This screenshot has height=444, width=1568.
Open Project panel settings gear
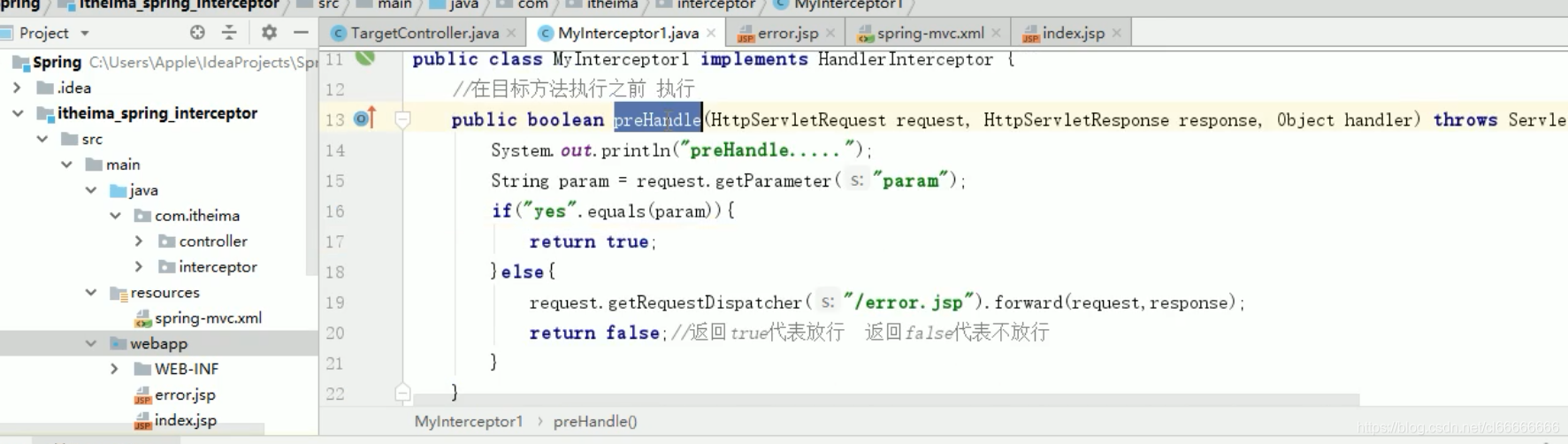tap(269, 33)
